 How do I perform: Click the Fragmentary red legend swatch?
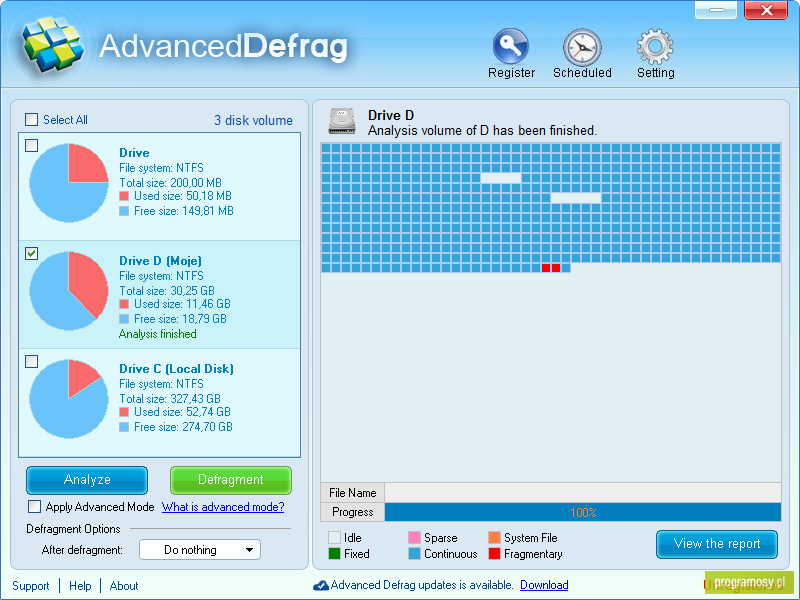point(494,554)
